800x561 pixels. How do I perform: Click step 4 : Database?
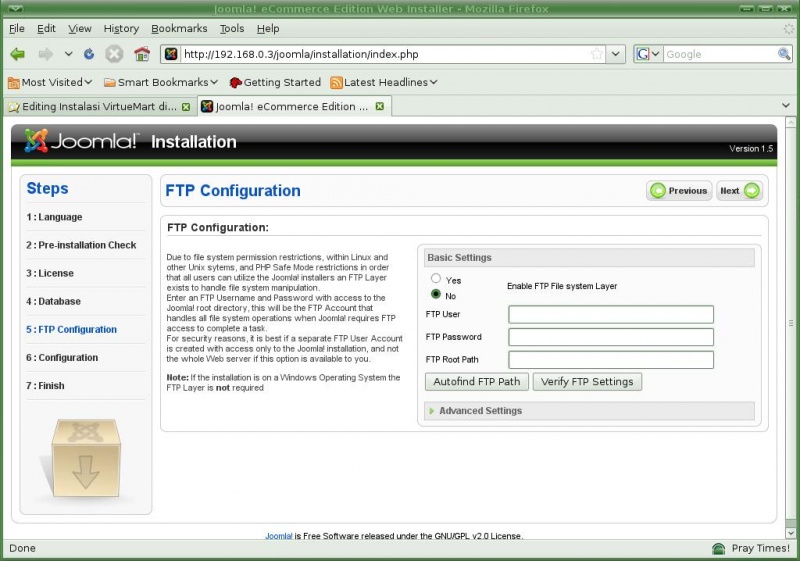click(54, 301)
